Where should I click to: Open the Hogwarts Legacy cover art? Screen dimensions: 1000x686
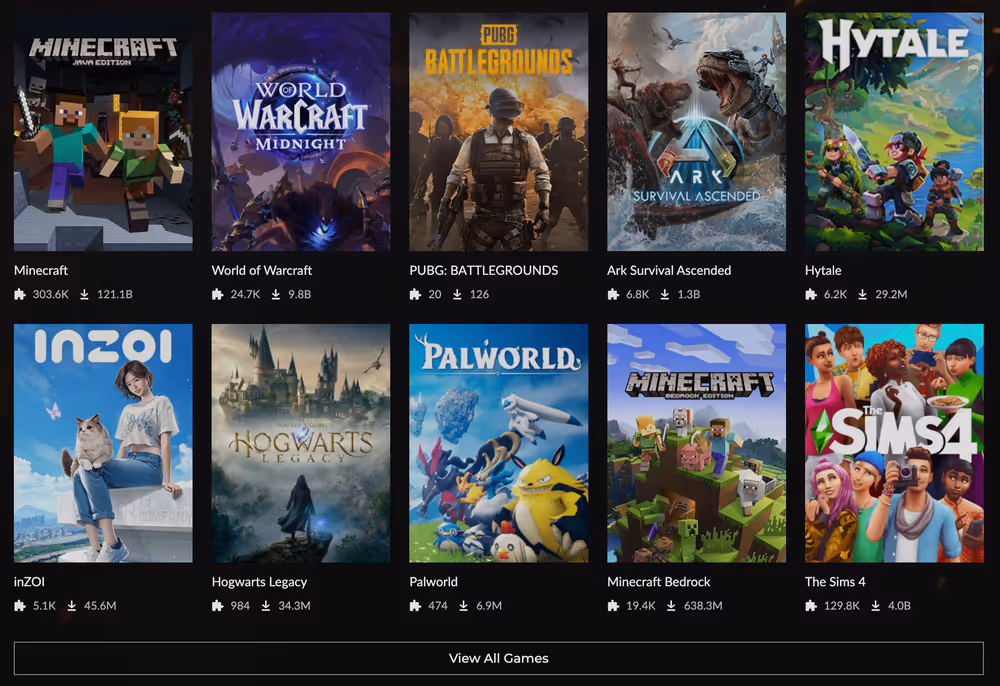301,443
